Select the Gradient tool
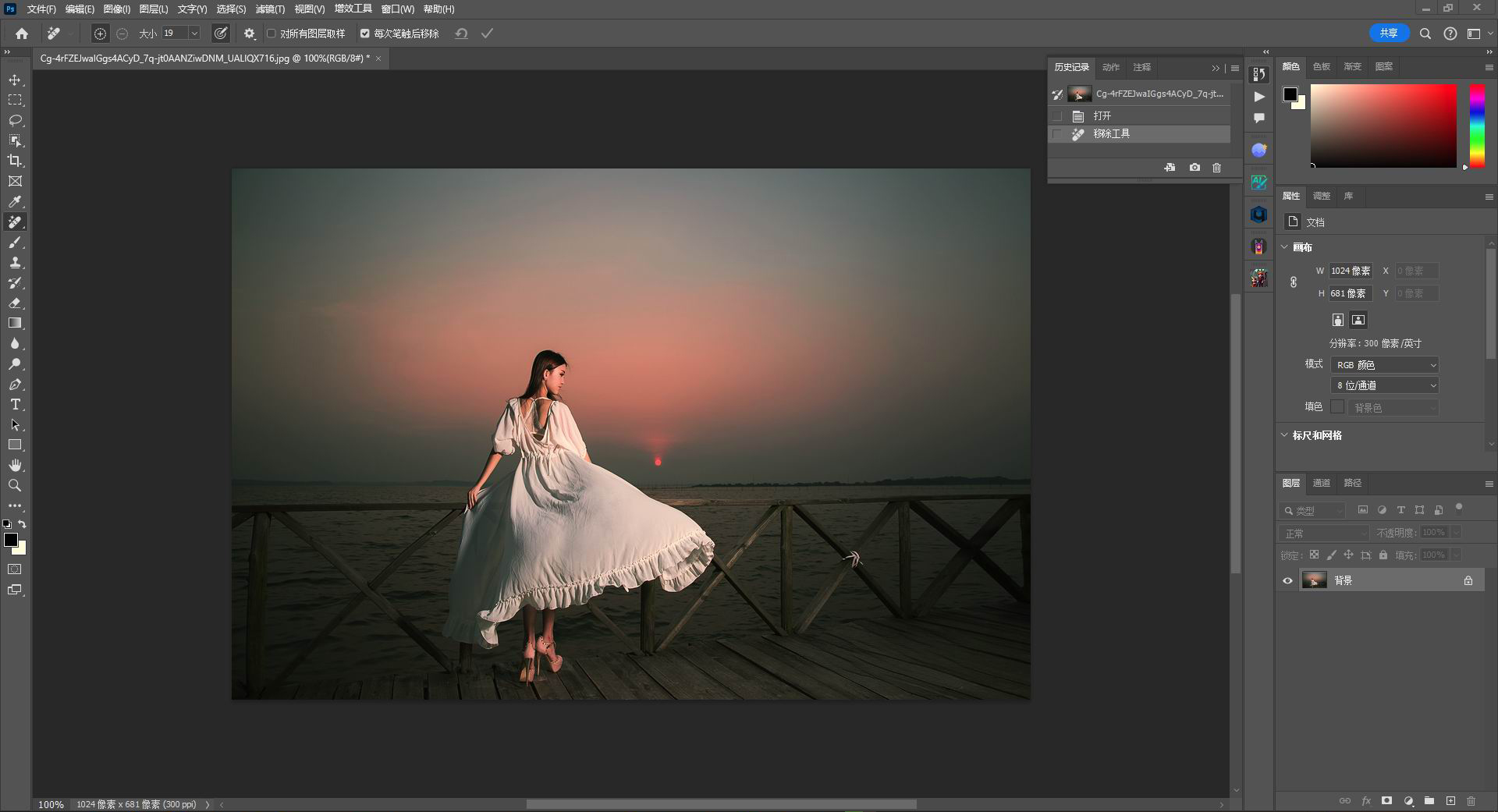The image size is (1498, 812). [x=15, y=323]
